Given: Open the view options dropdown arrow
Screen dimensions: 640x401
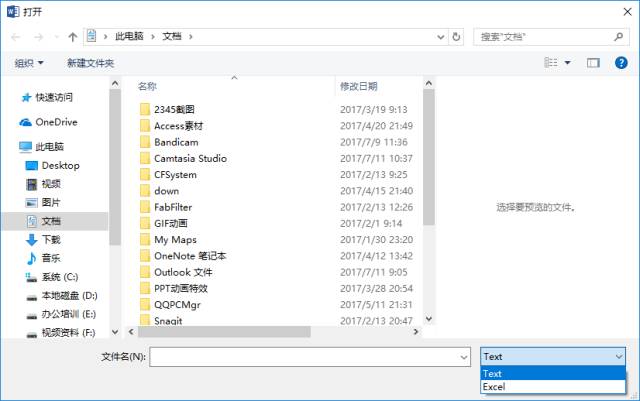Looking at the screenshot, I should point(567,63).
